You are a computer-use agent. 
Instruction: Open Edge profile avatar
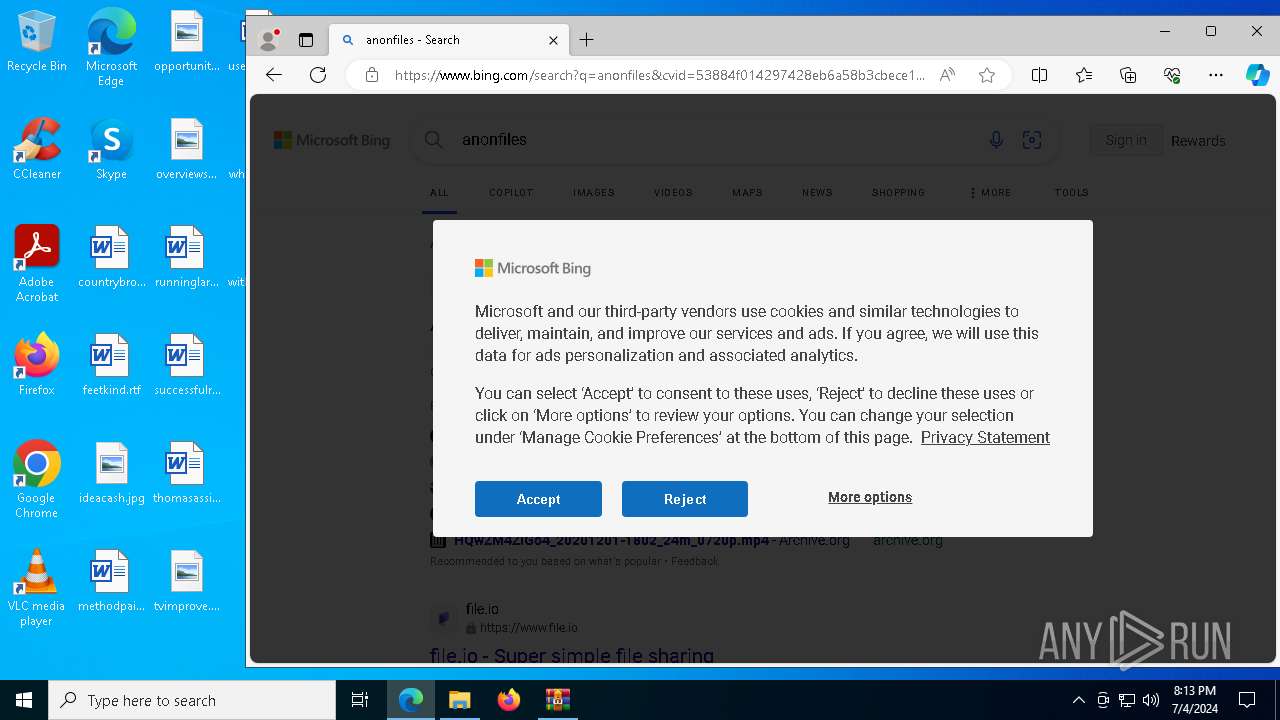pyautogui.click(x=268, y=40)
